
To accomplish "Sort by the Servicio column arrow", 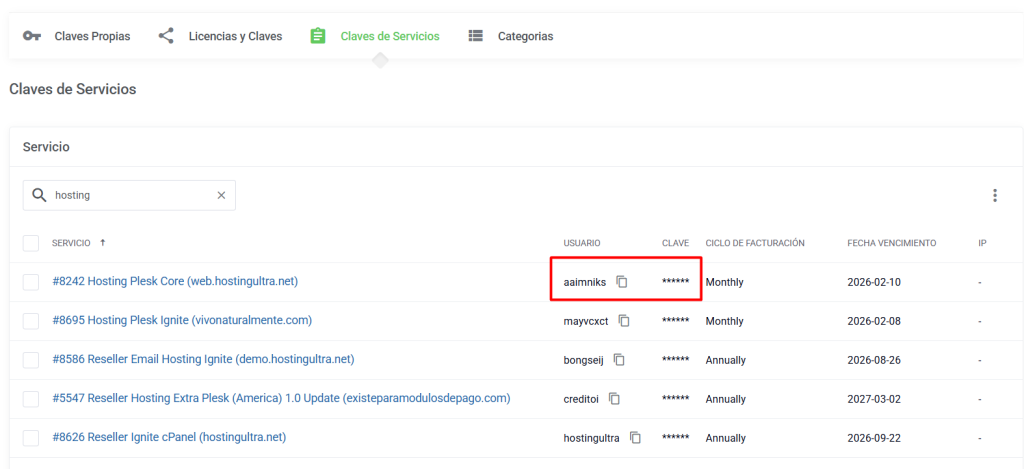I will [103, 243].
